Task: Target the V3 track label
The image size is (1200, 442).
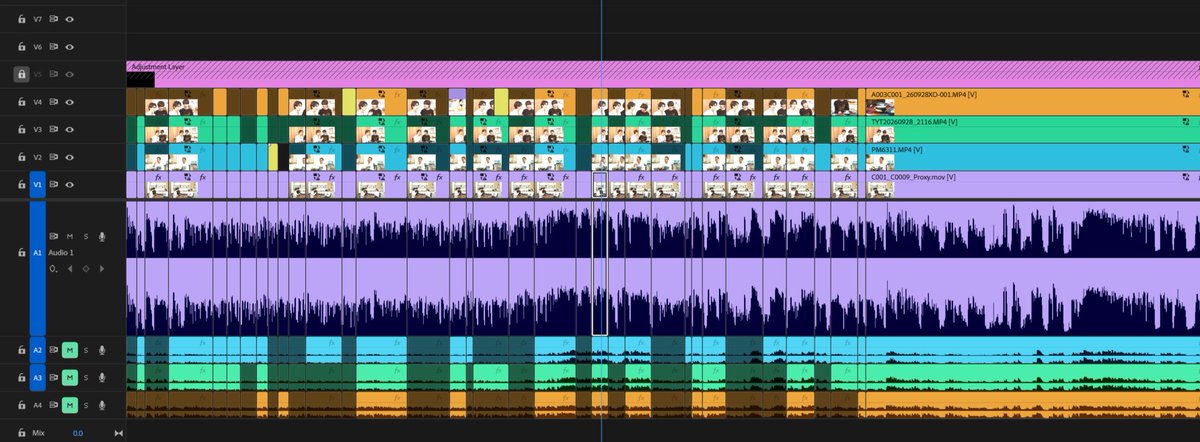Action: click(x=38, y=129)
